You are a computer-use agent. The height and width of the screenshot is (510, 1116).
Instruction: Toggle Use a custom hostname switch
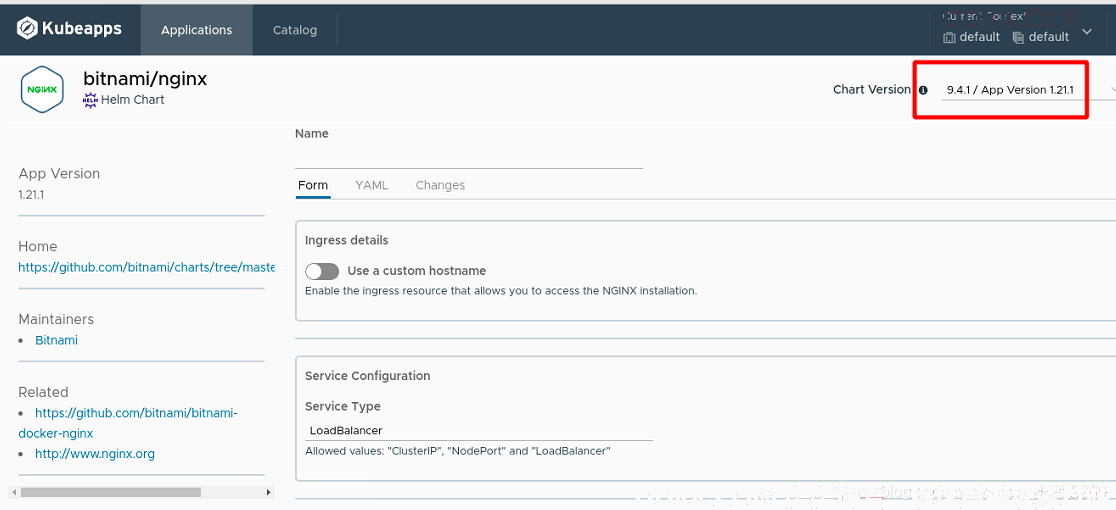[322, 271]
